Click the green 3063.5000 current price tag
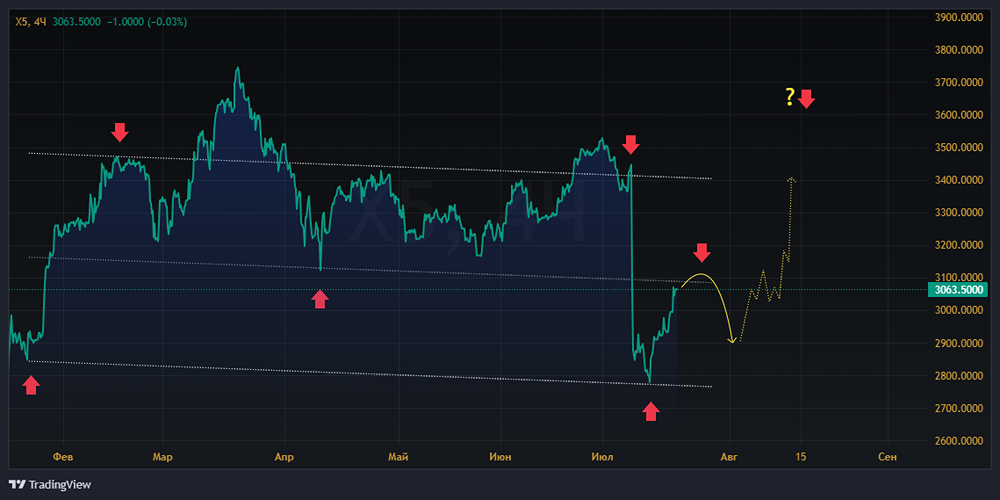The width and height of the screenshot is (1000, 500). click(959, 290)
